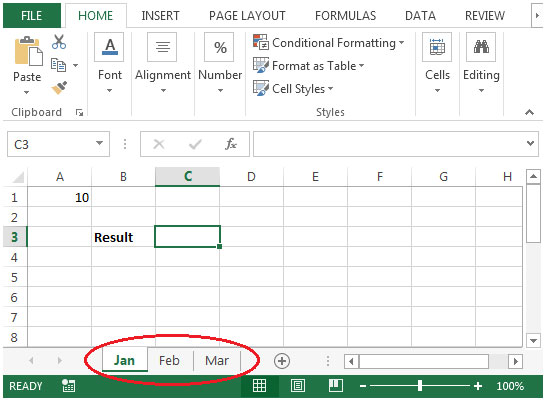Open the FORMULAS ribbon tab
The image size is (546, 400).
pyautogui.click(x=345, y=16)
